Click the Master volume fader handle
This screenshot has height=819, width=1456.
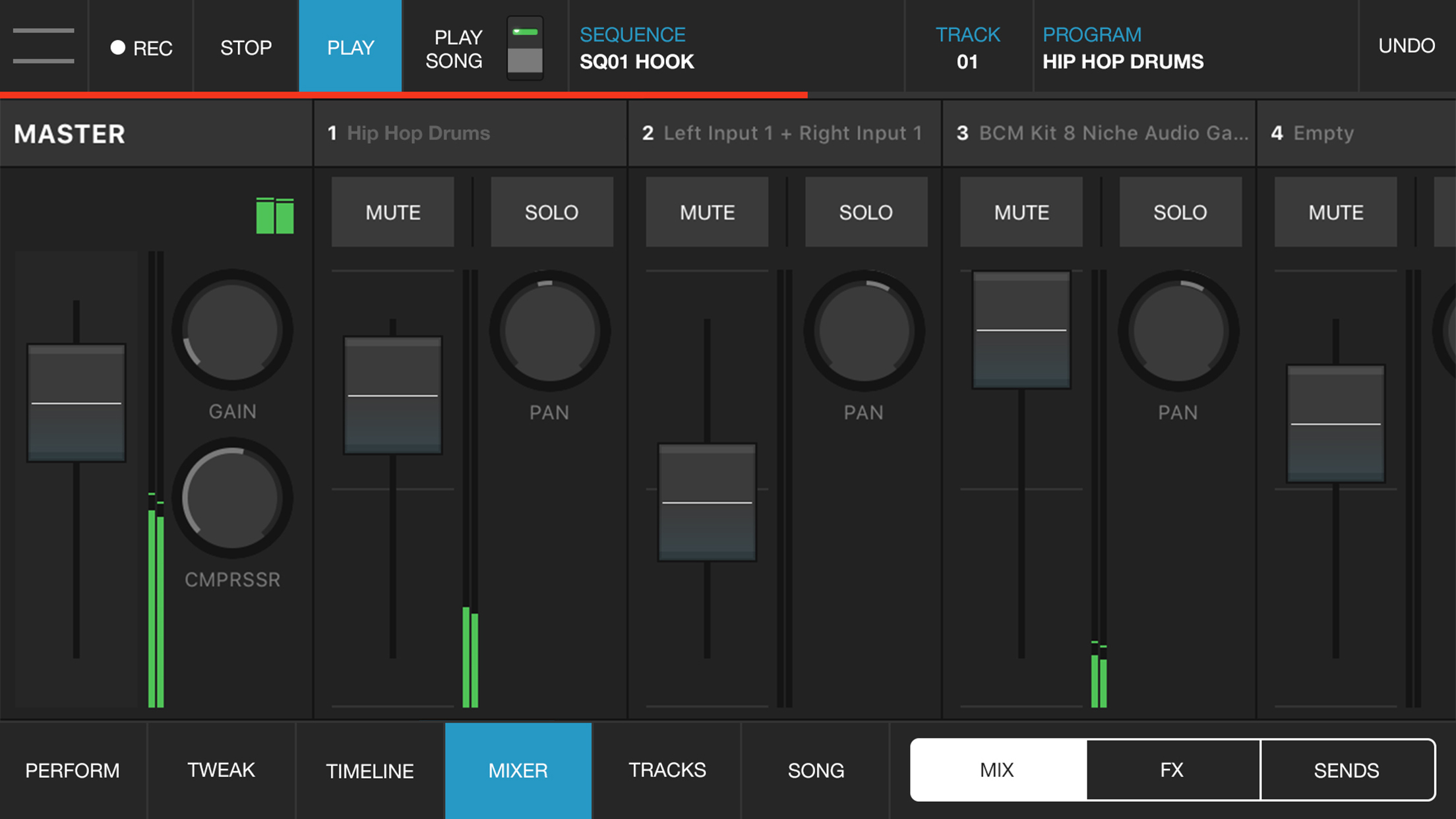pyautogui.click(x=76, y=402)
